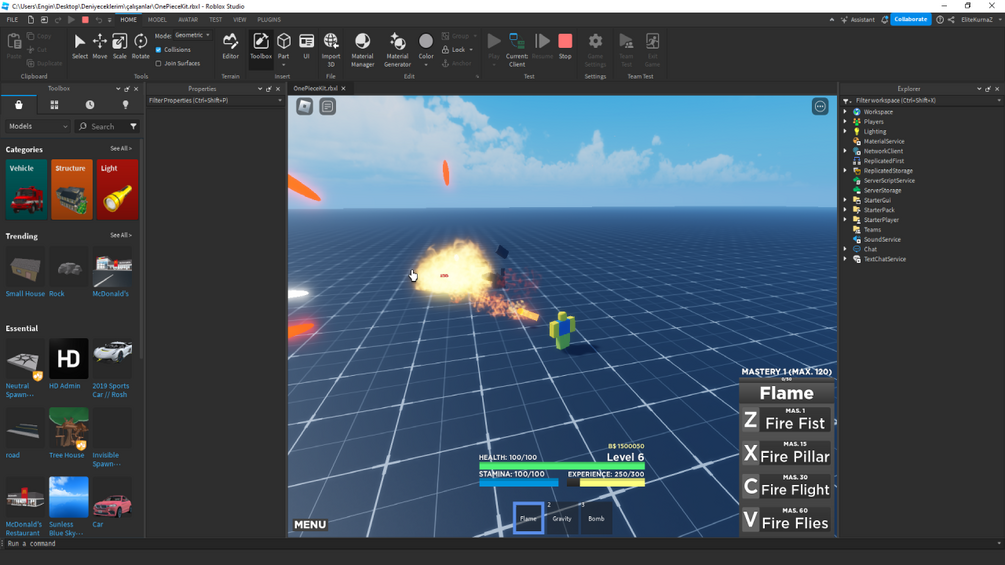Click See All next to Trending
Image resolution: width=1005 pixels, height=565 pixels.
coord(120,235)
